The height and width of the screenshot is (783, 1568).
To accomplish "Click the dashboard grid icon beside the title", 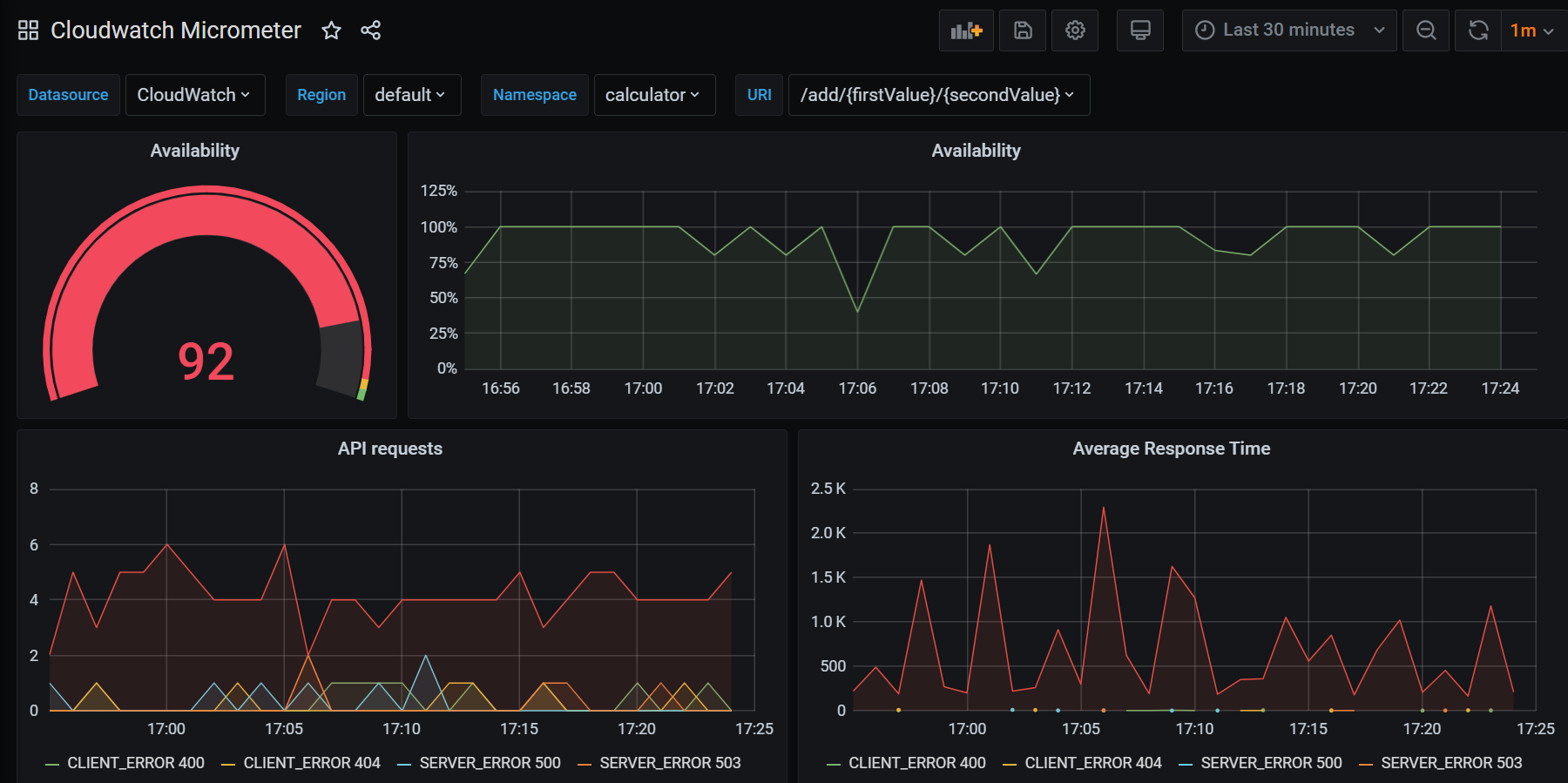I will pos(28,30).
